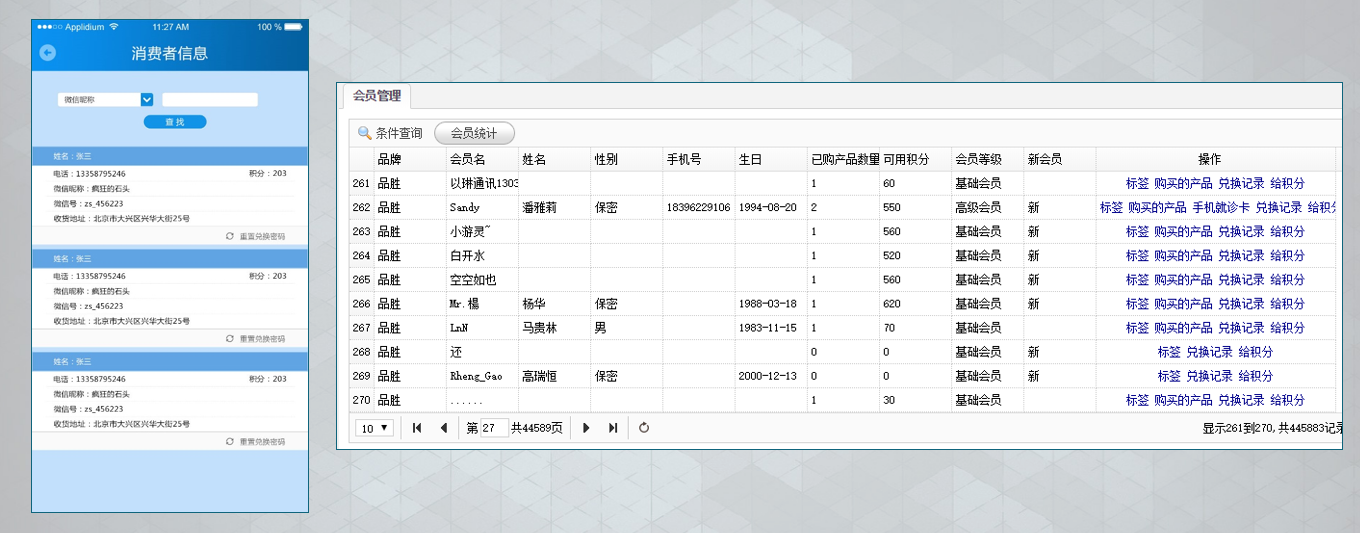Viewport: 1360px width, 533px height.
Task: Open the rows-per-page dropdown showing 10
Action: (375, 428)
